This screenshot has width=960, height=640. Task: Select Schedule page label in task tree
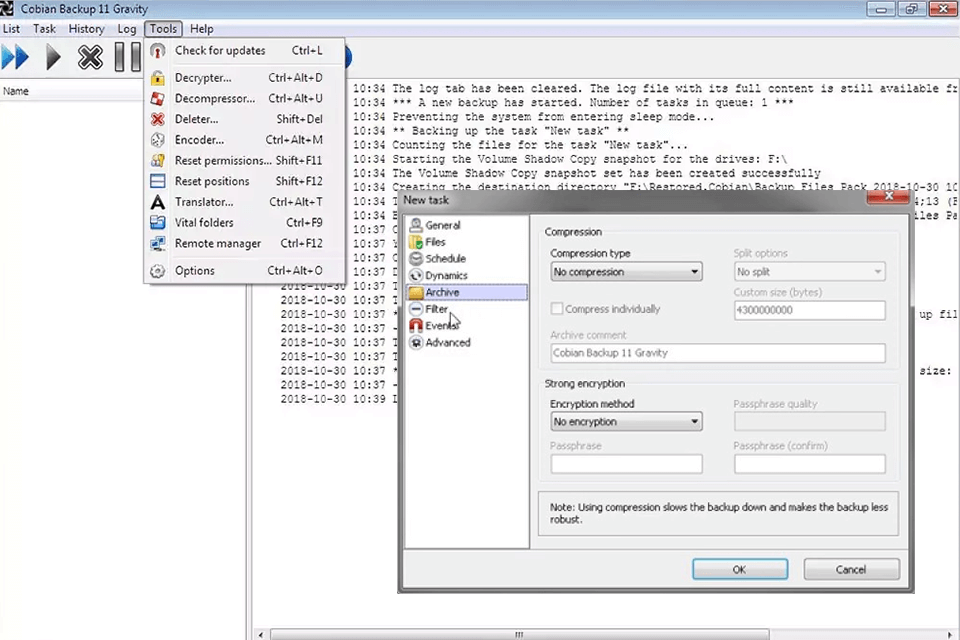[445, 258]
